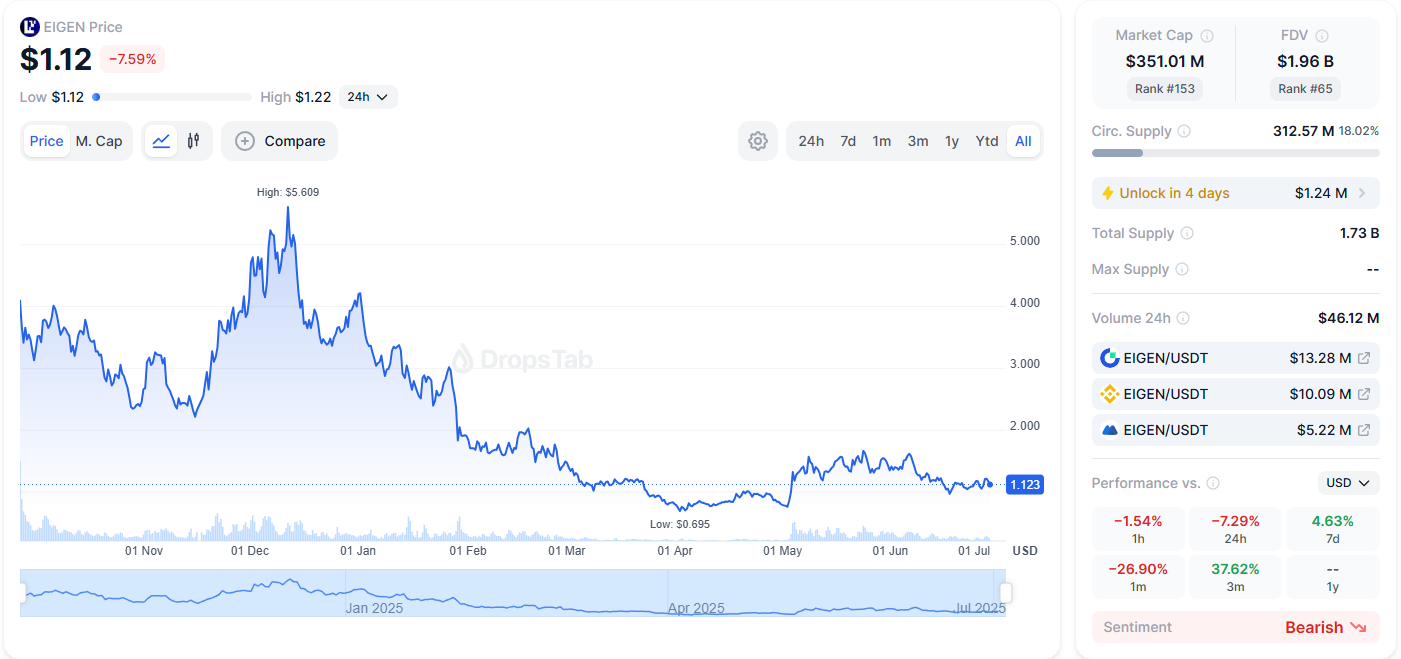
Task: Click the plus icon in Compare
Action: 245,141
